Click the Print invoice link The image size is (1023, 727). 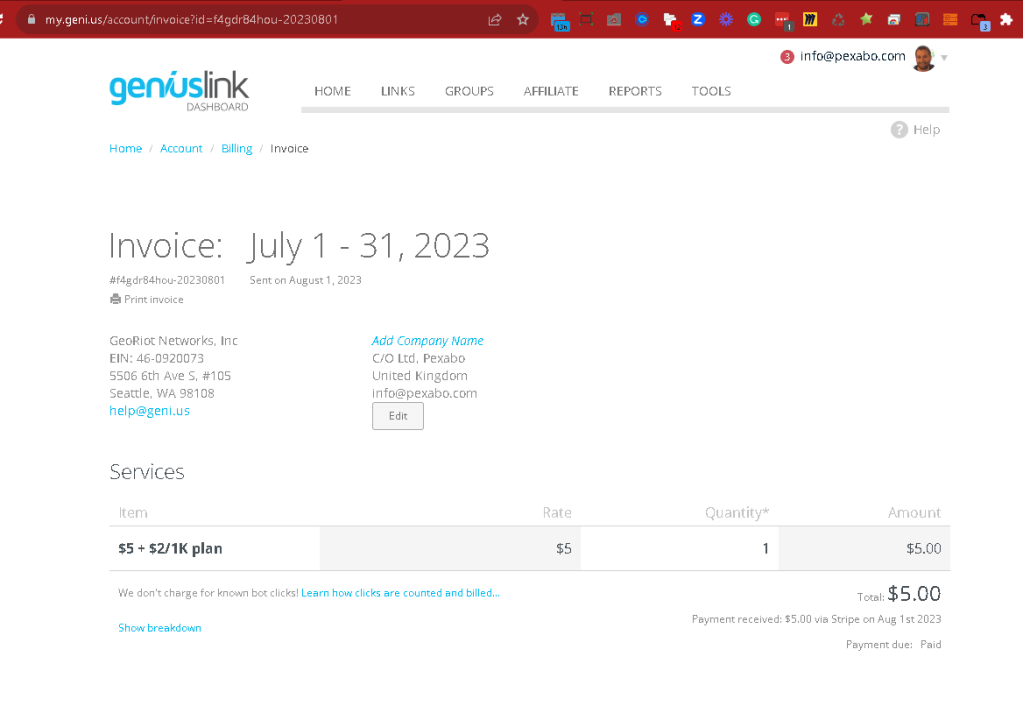point(154,299)
